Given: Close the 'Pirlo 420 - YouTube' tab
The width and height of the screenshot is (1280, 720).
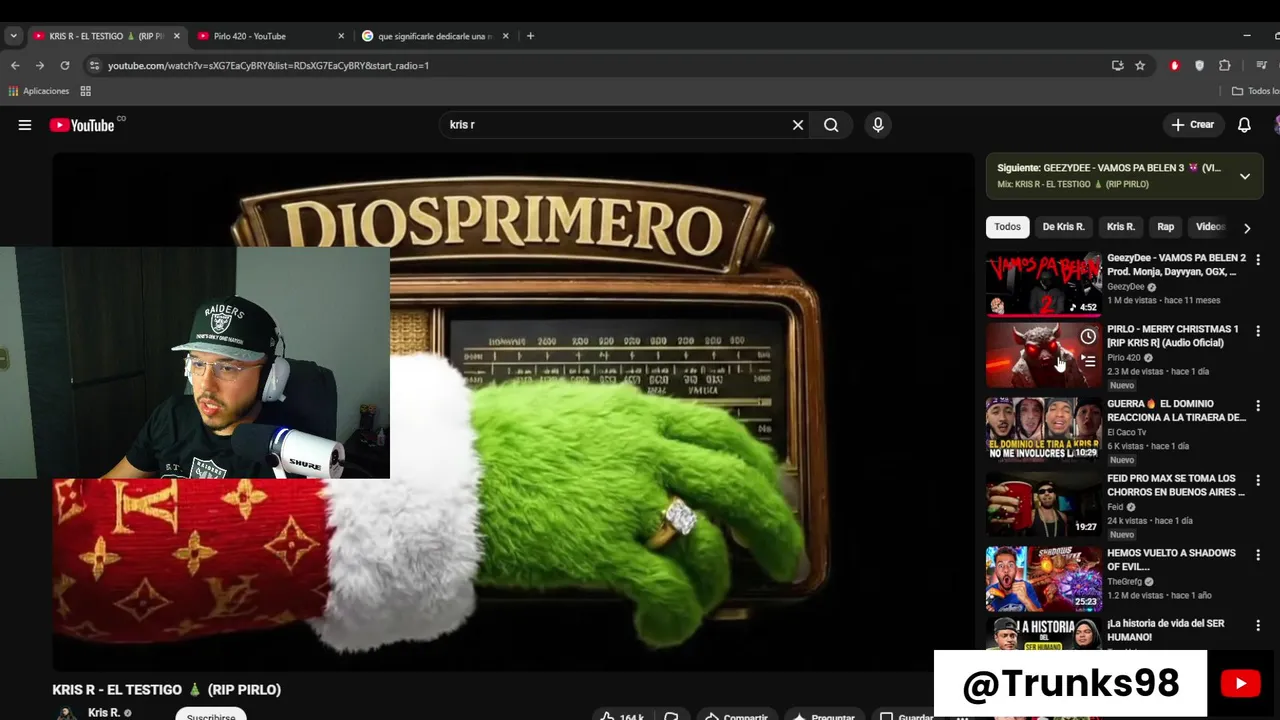Looking at the screenshot, I should 341,36.
